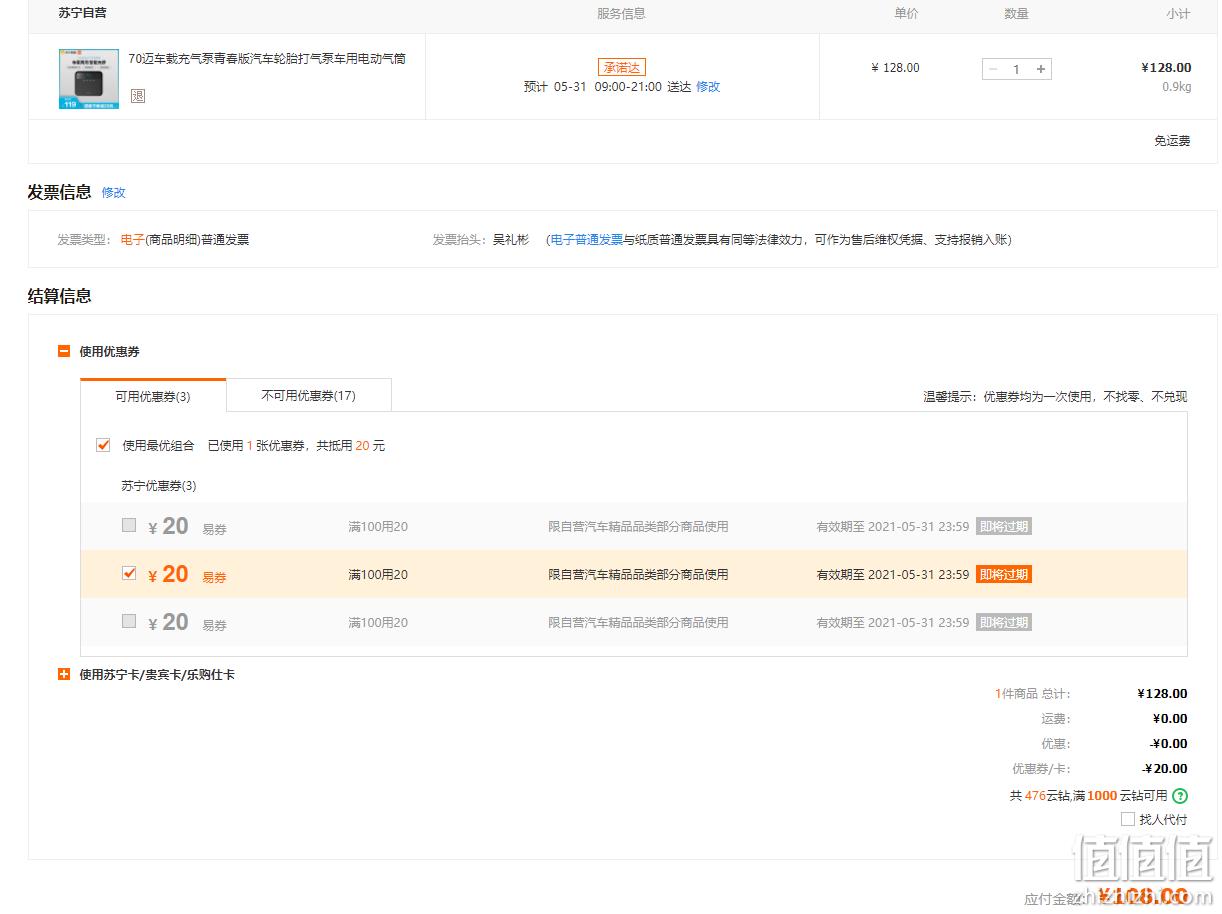This screenshot has height=914, width=1222.
Task: Tick the 找人代付 checkbox
Action: 1128,819
